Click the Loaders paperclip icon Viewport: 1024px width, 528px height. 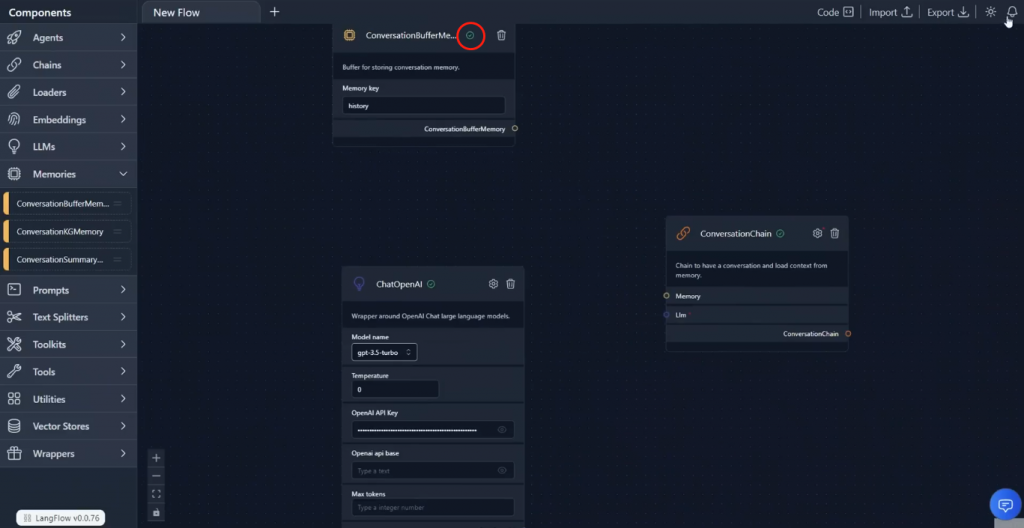pyautogui.click(x=14, y=92)
